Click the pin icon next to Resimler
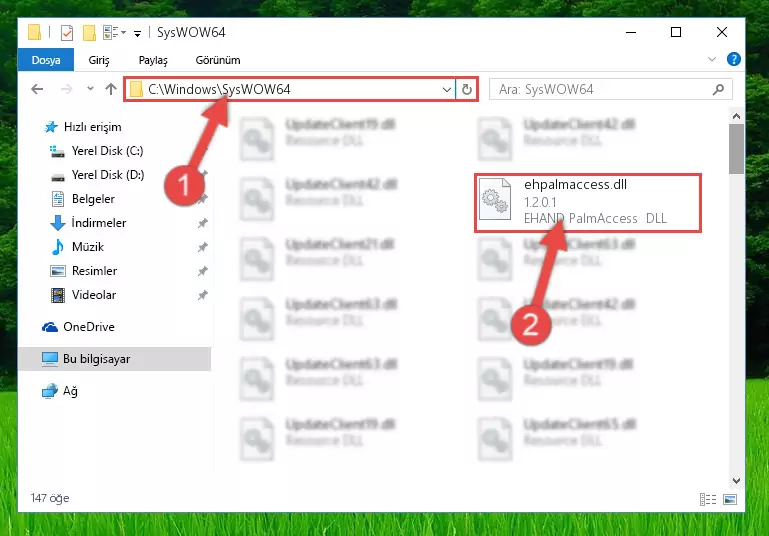 (202, 271)
